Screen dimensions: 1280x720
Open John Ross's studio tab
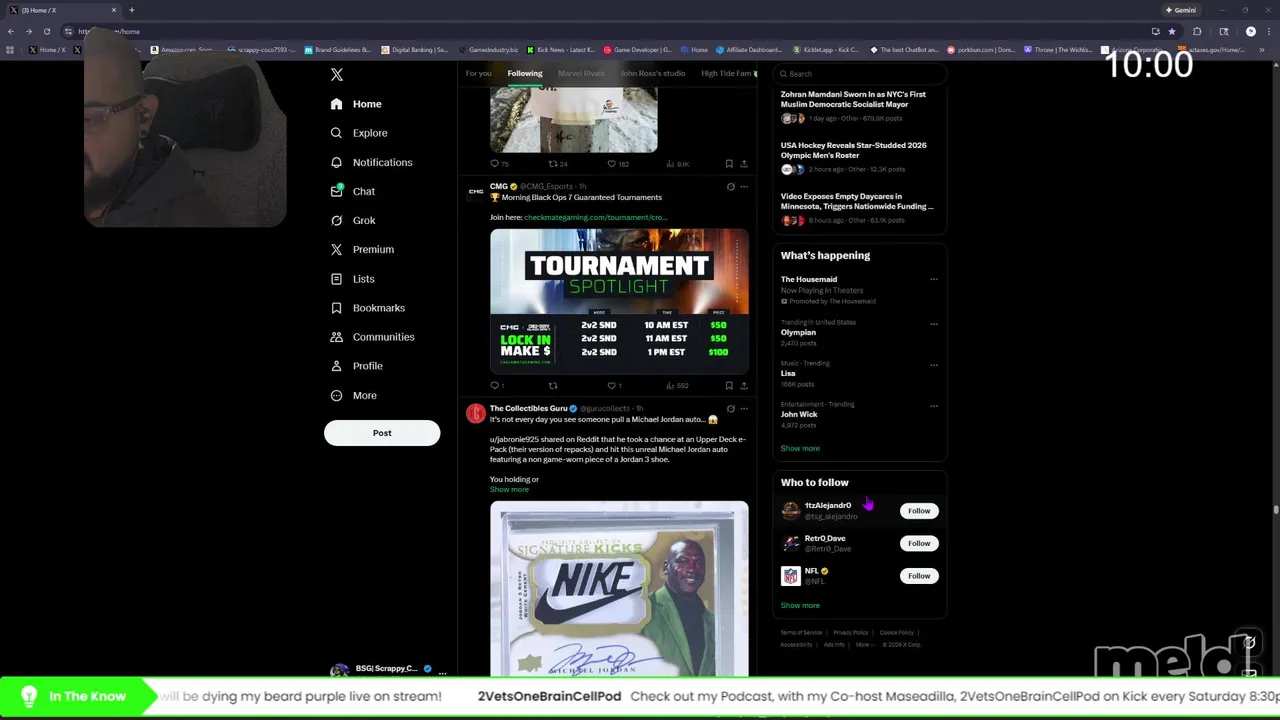tap(653, 73)
